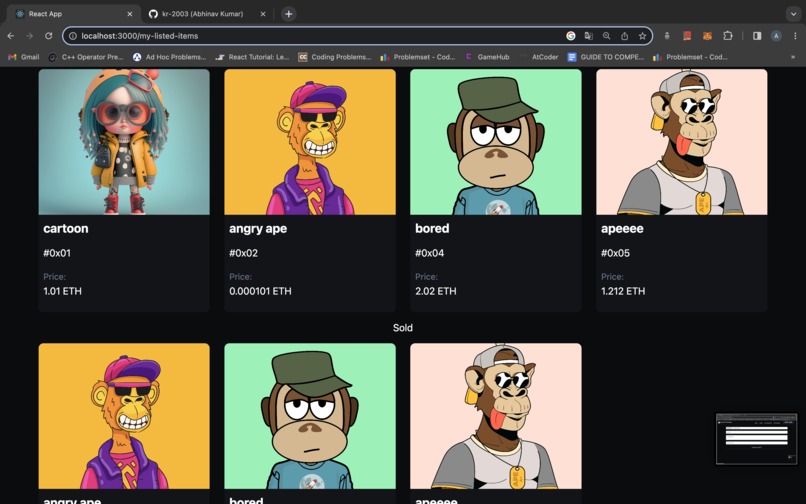The width and height of the screenshot is (806, 504).
Task: Click the listed 'angry ape' title
Action: tap(258, 228)
